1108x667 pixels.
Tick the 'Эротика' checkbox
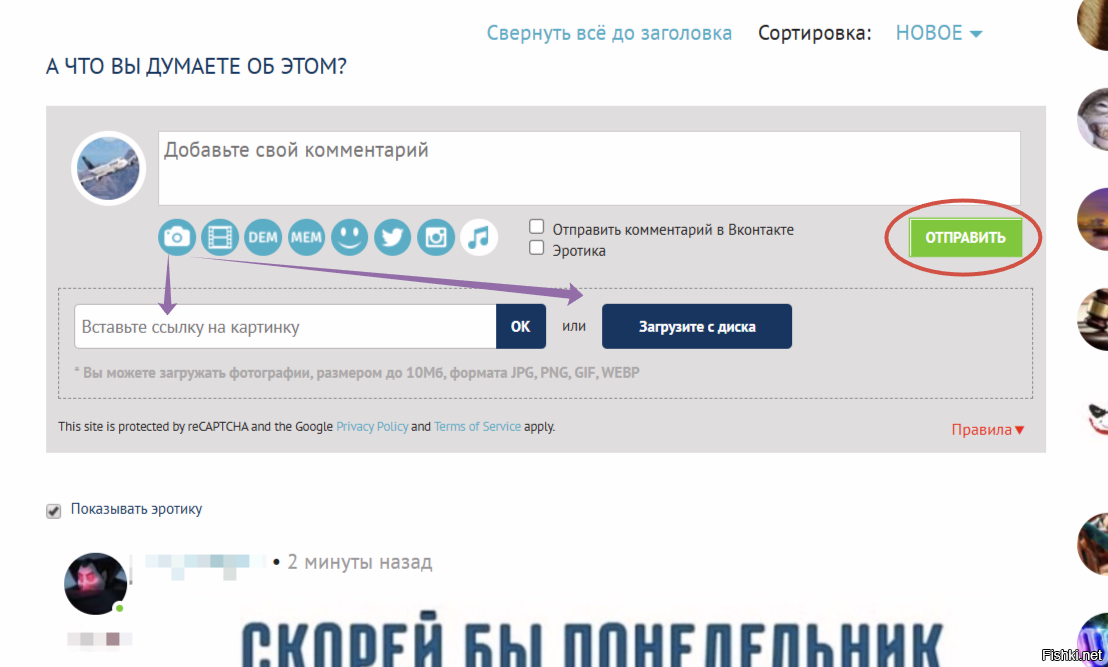537,248
